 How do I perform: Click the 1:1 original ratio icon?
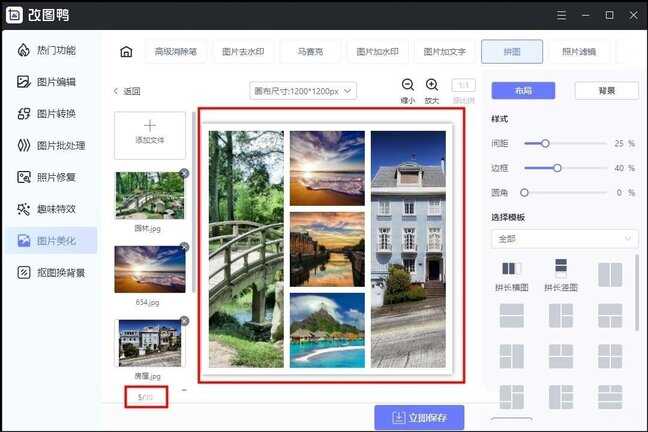pyautogui.click(x=463, y=85)
